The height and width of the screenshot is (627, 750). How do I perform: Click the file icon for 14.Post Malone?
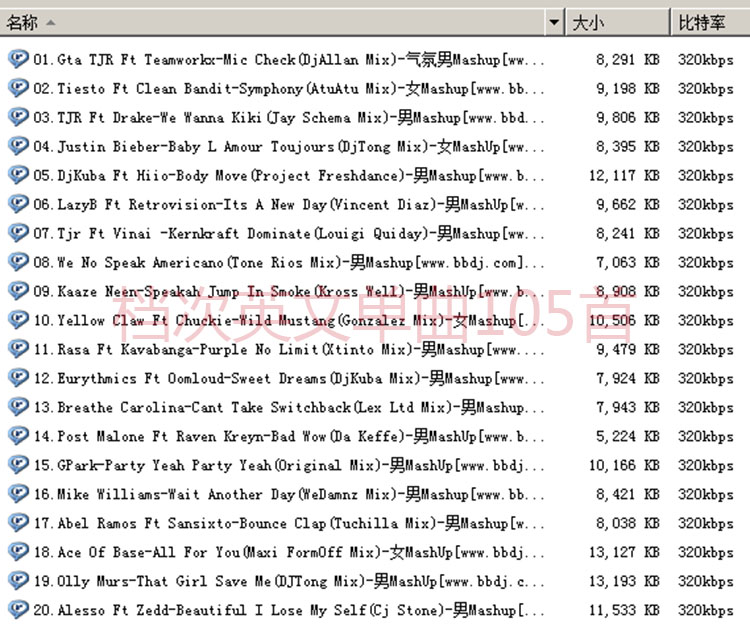18,436
